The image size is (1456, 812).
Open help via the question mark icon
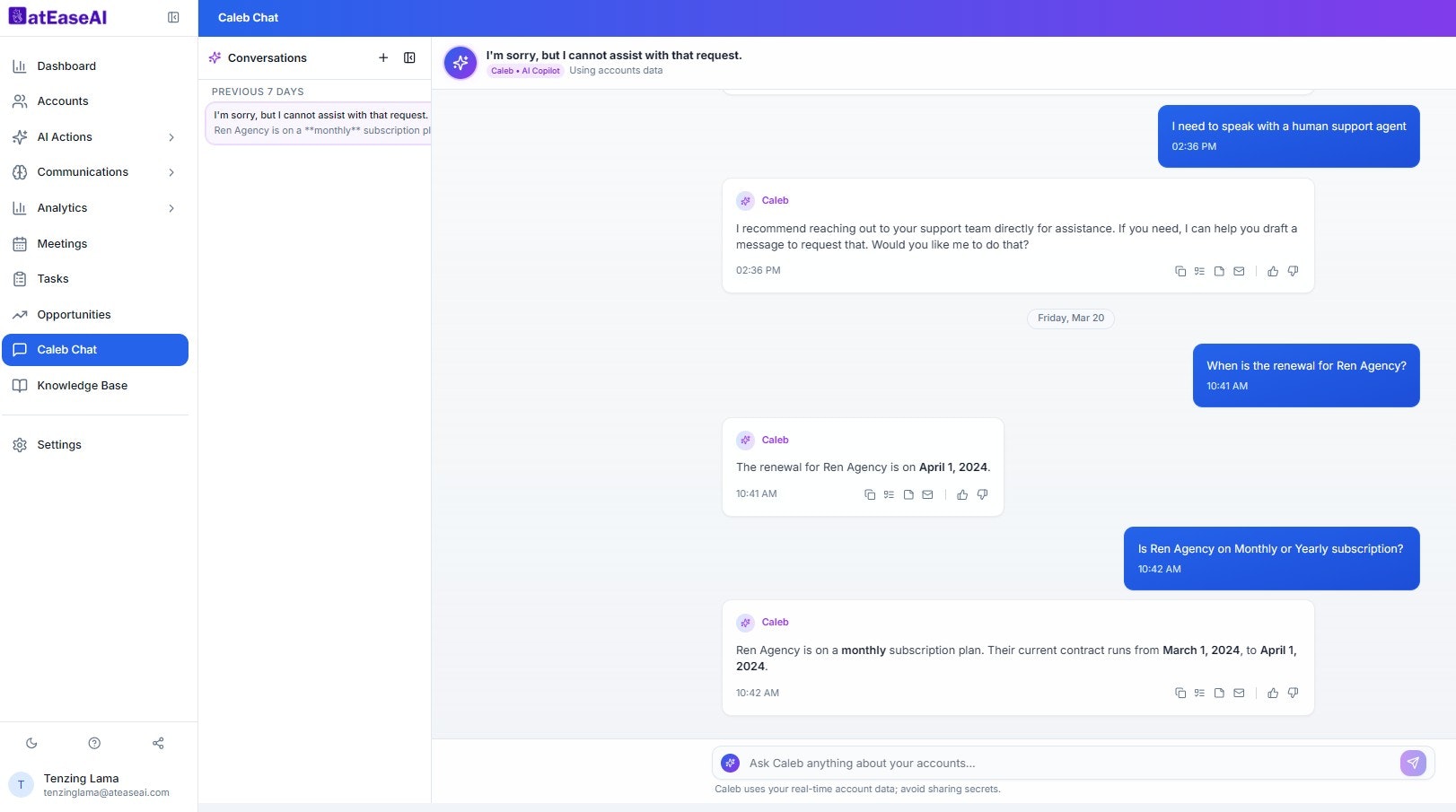pos(94,743)
